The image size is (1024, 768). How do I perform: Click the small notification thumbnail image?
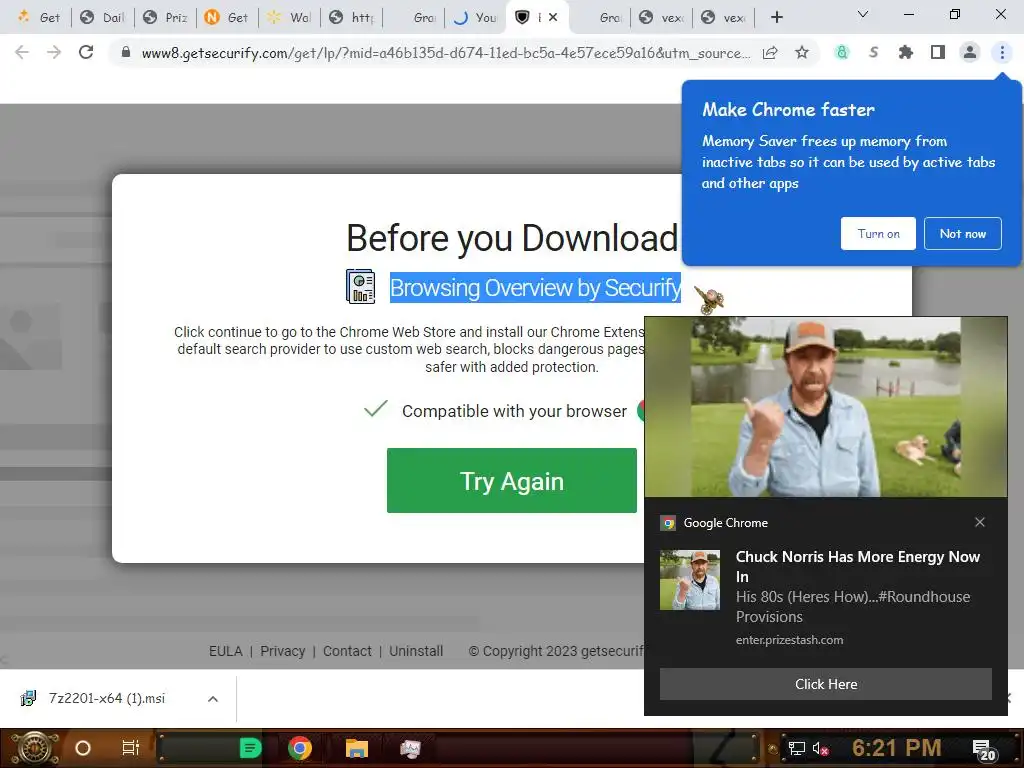[x=690, y=580]
